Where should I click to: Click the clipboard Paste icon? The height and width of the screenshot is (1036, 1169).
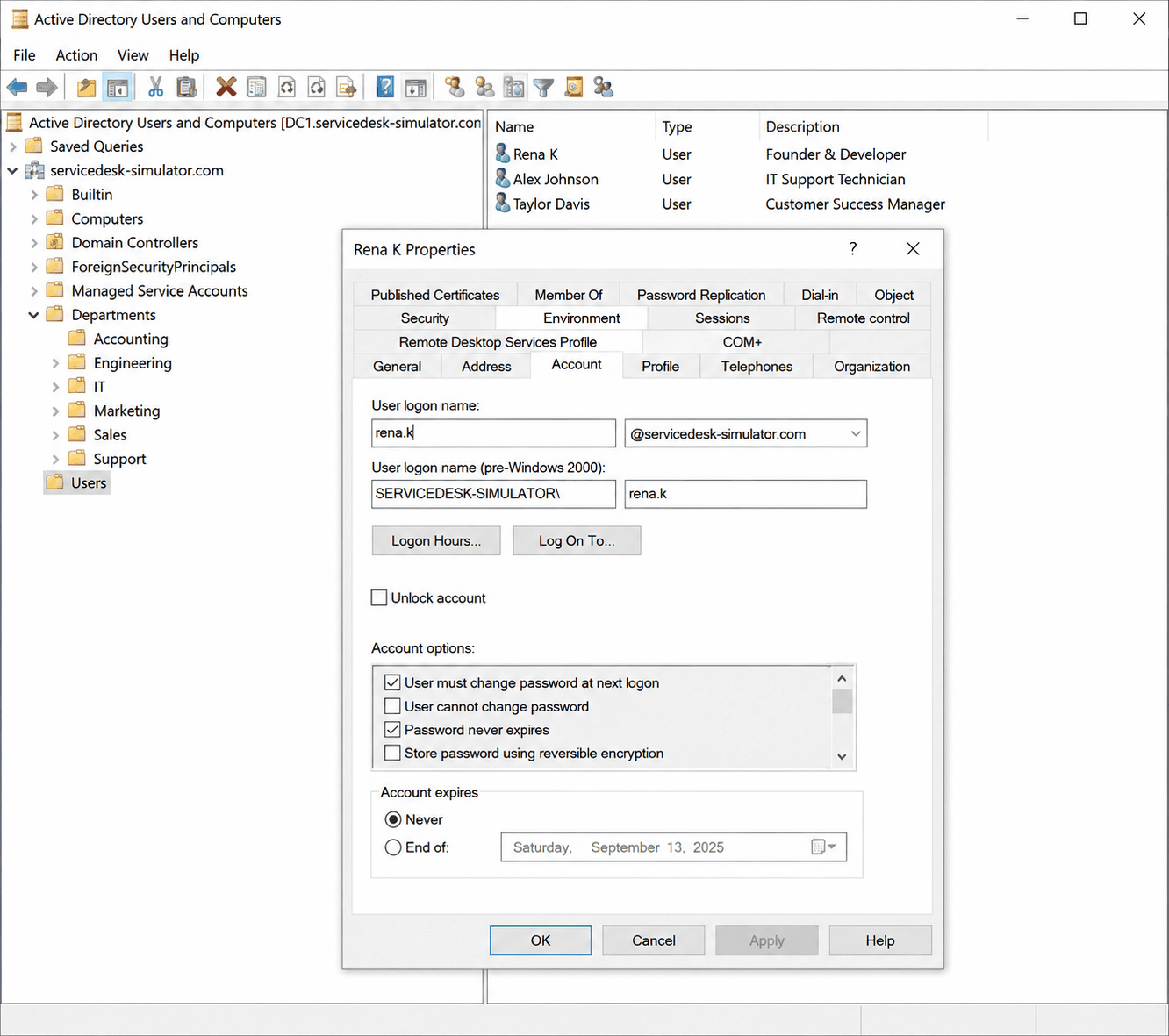[186, 87]
